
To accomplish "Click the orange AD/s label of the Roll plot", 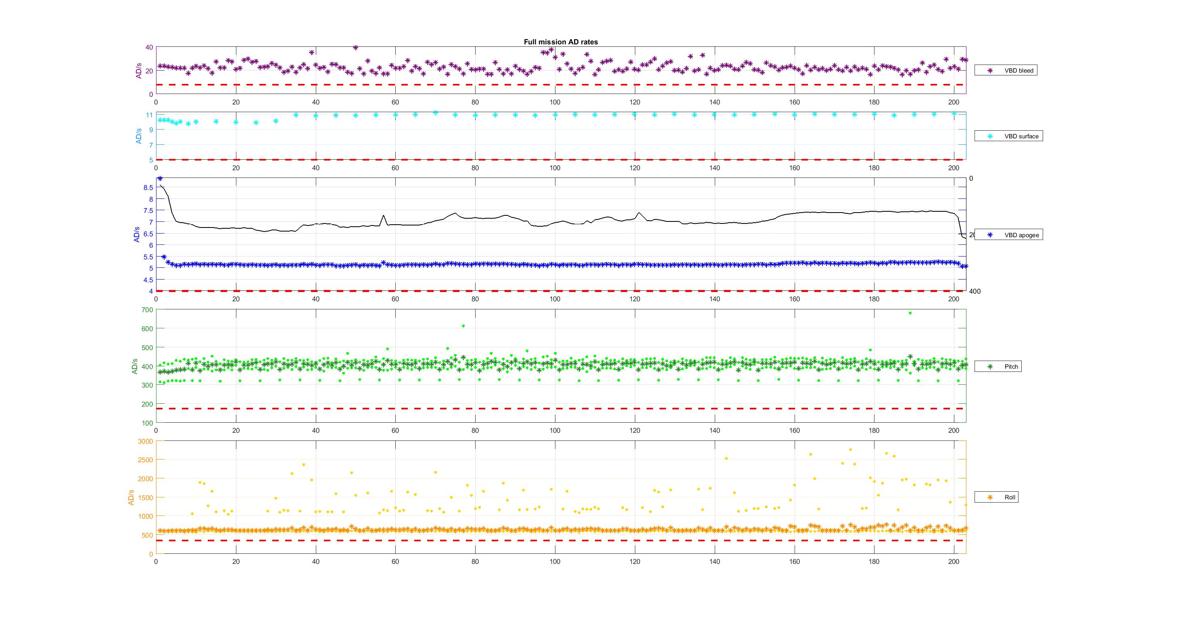I will [131, 497].
